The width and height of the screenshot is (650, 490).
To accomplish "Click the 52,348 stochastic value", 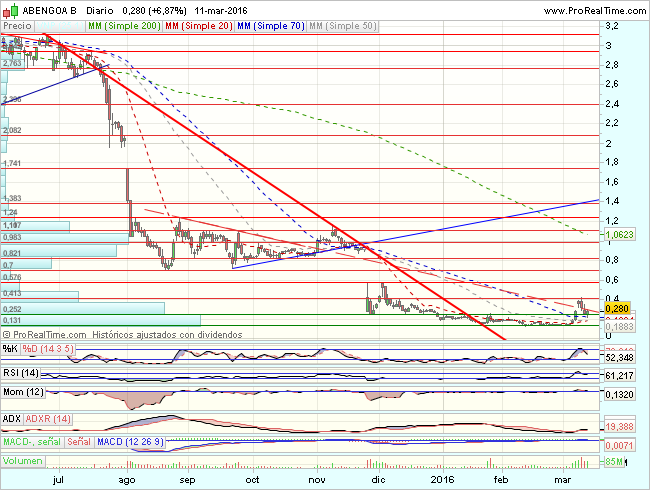I will click(619, 357).
